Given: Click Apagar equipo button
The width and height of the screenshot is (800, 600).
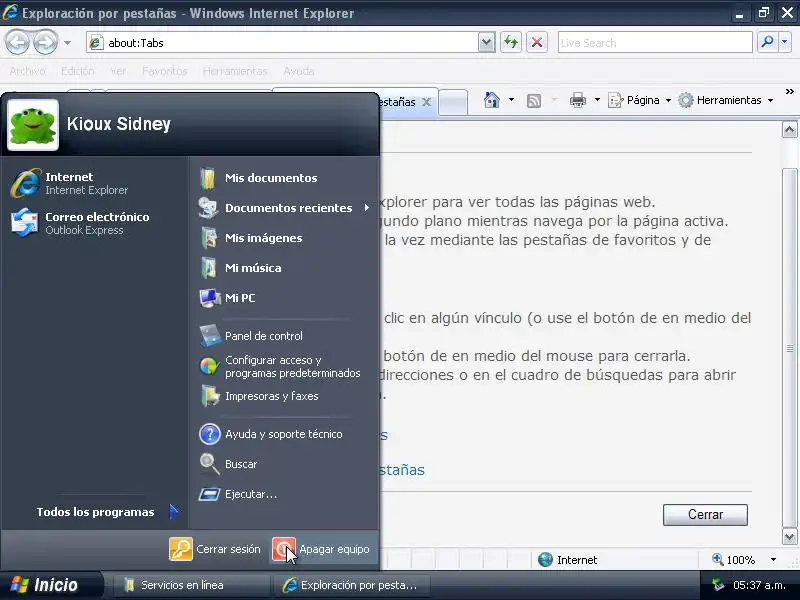Looking at the screenshot, I should 321,549.
